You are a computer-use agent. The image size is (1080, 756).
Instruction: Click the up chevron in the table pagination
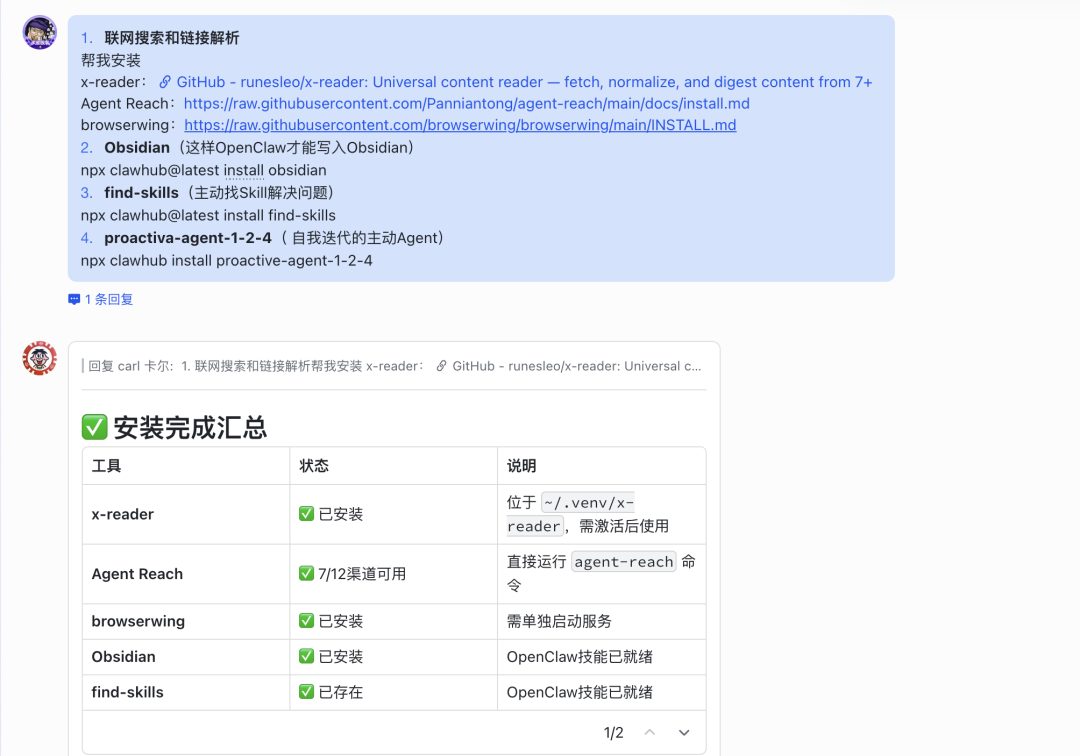pos(650,732)
